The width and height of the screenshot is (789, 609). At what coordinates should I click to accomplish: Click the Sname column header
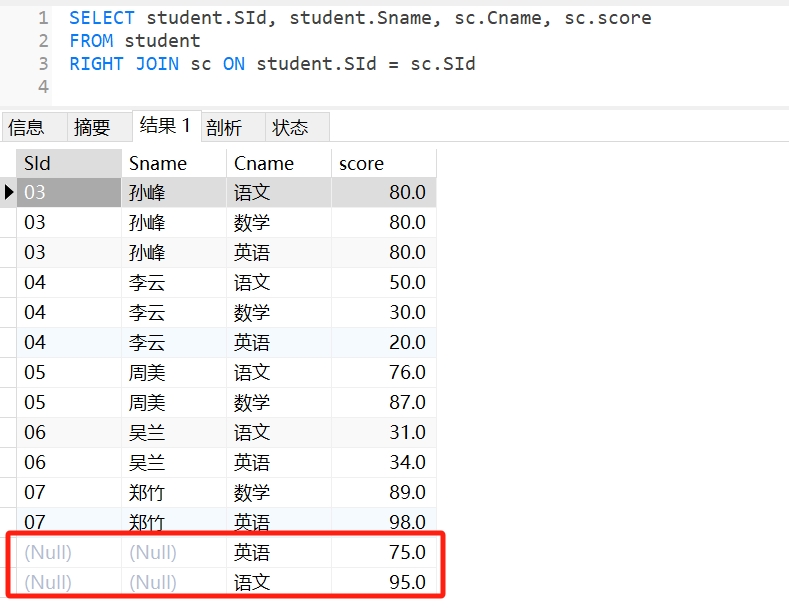[173, 163]
